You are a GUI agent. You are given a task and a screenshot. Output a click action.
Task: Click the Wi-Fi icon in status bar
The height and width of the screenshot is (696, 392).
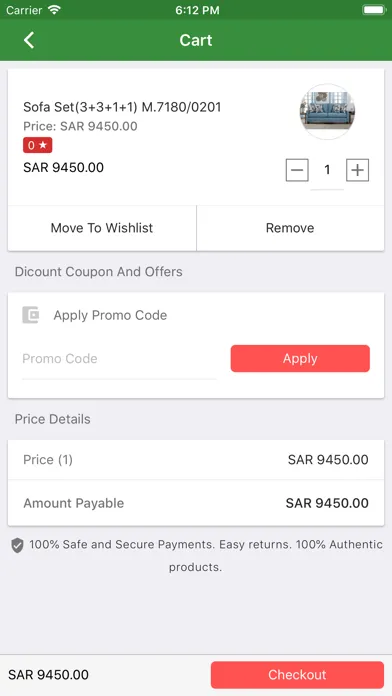55,10
